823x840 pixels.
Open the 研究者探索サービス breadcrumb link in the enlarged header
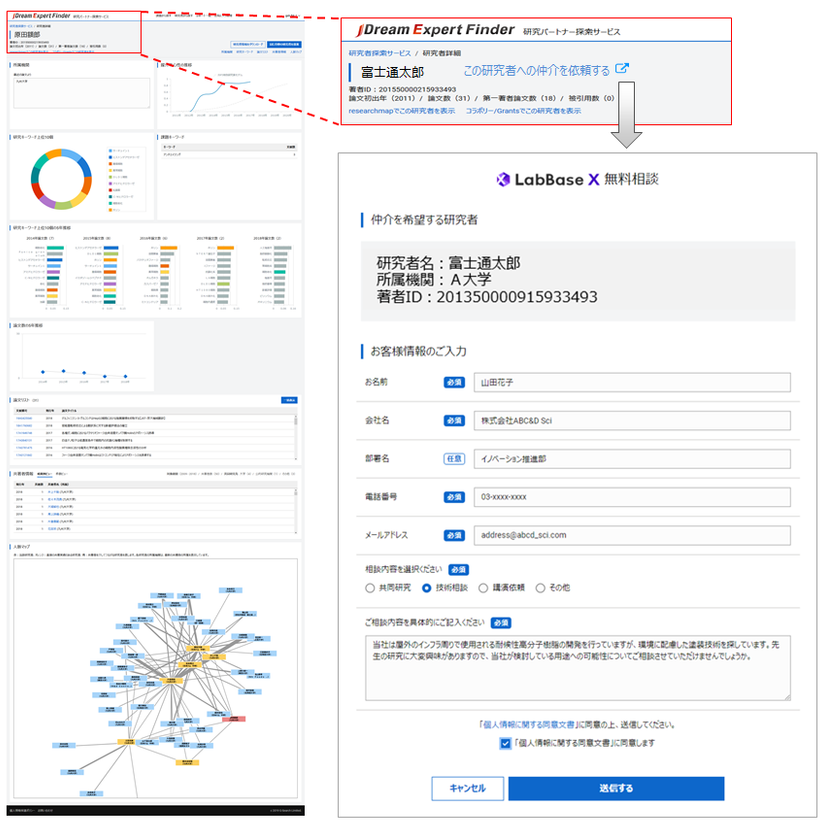[x=379, y=53]
